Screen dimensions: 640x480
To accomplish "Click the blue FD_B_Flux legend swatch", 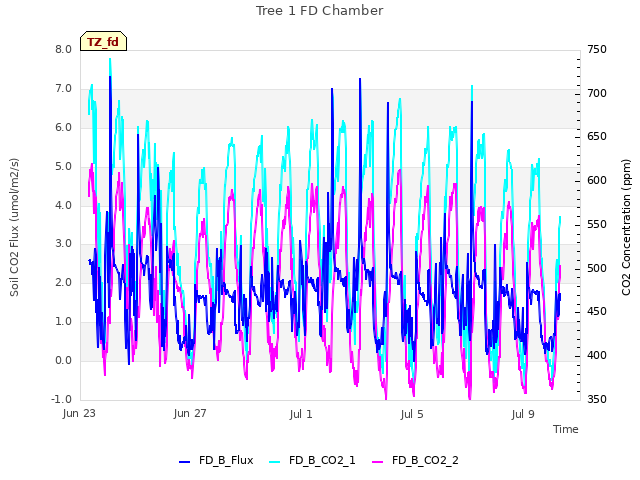I will pos(184,462).
